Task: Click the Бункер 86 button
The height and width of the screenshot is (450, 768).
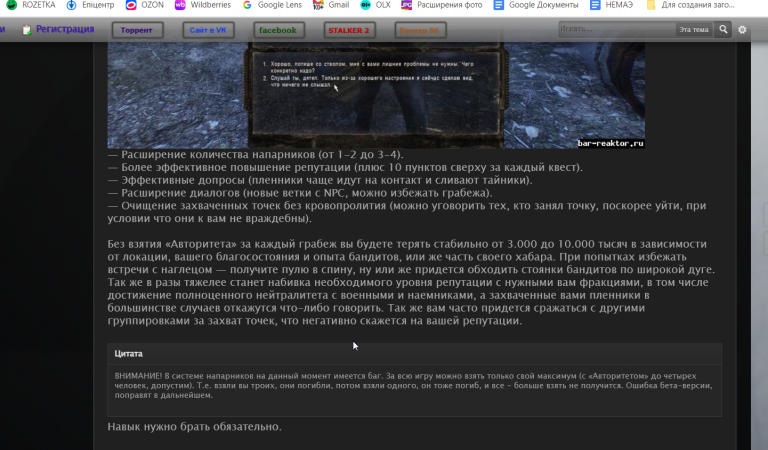Action: [x=419, y=30]
